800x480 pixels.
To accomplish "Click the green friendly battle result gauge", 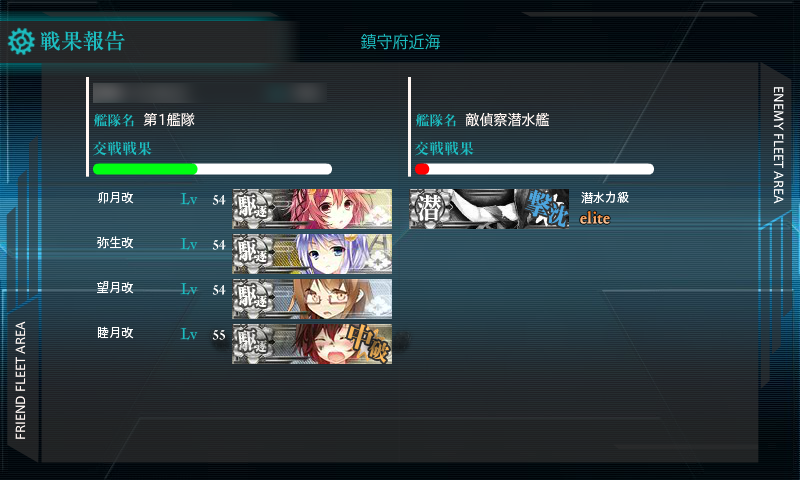I will point(145,169).
